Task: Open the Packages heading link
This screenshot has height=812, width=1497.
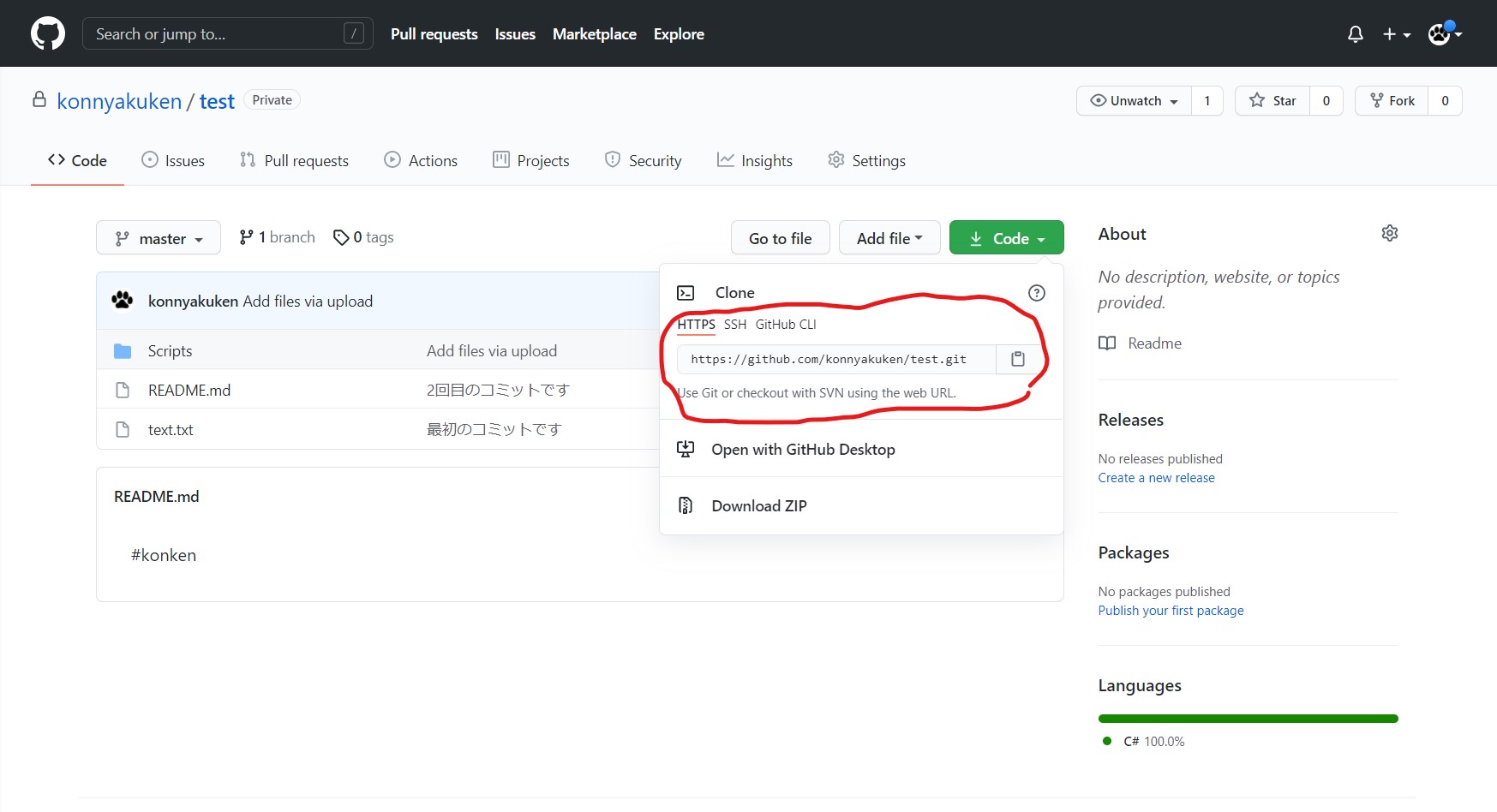Action: 1134,552
